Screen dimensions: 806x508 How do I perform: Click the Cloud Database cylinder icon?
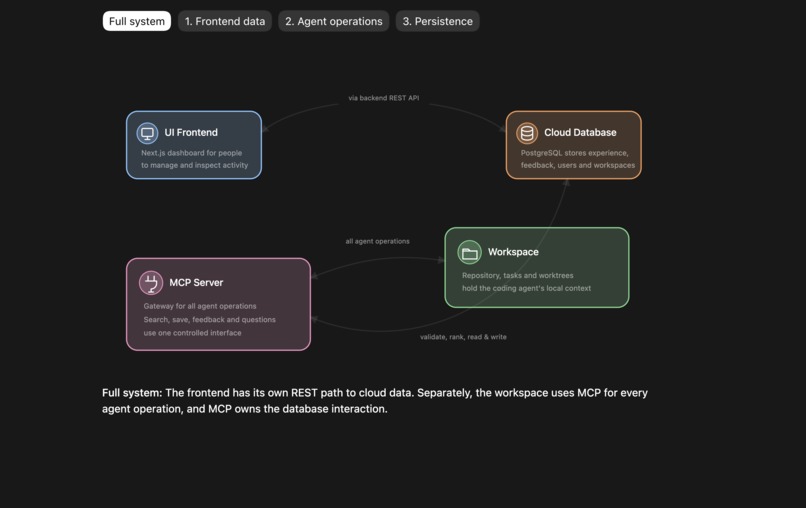pos(527,133)
